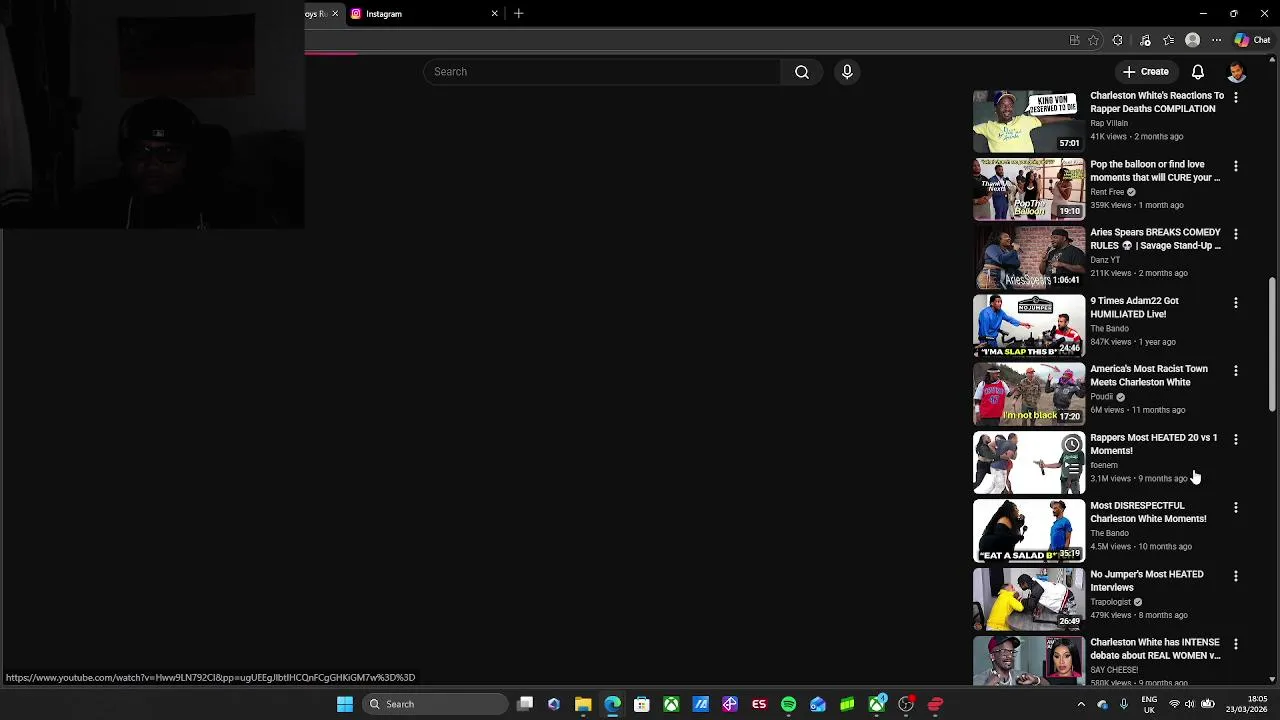Open the YouTube account avatar menu
The height and width of the screenshot is (720, 1280).
coord(1237,72)
